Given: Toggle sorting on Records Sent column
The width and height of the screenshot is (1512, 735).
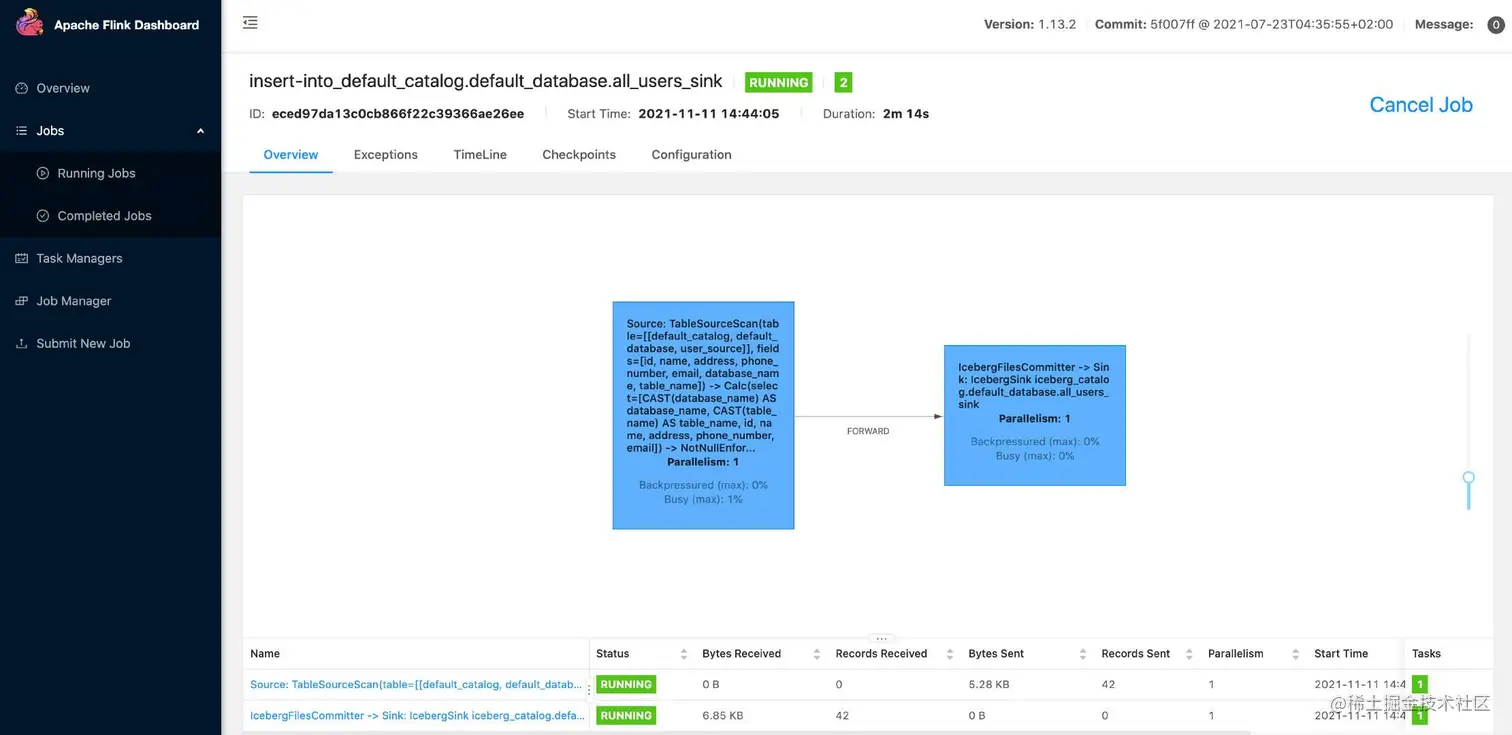Looking at the screenshot, I should [x=1190, y=653].
